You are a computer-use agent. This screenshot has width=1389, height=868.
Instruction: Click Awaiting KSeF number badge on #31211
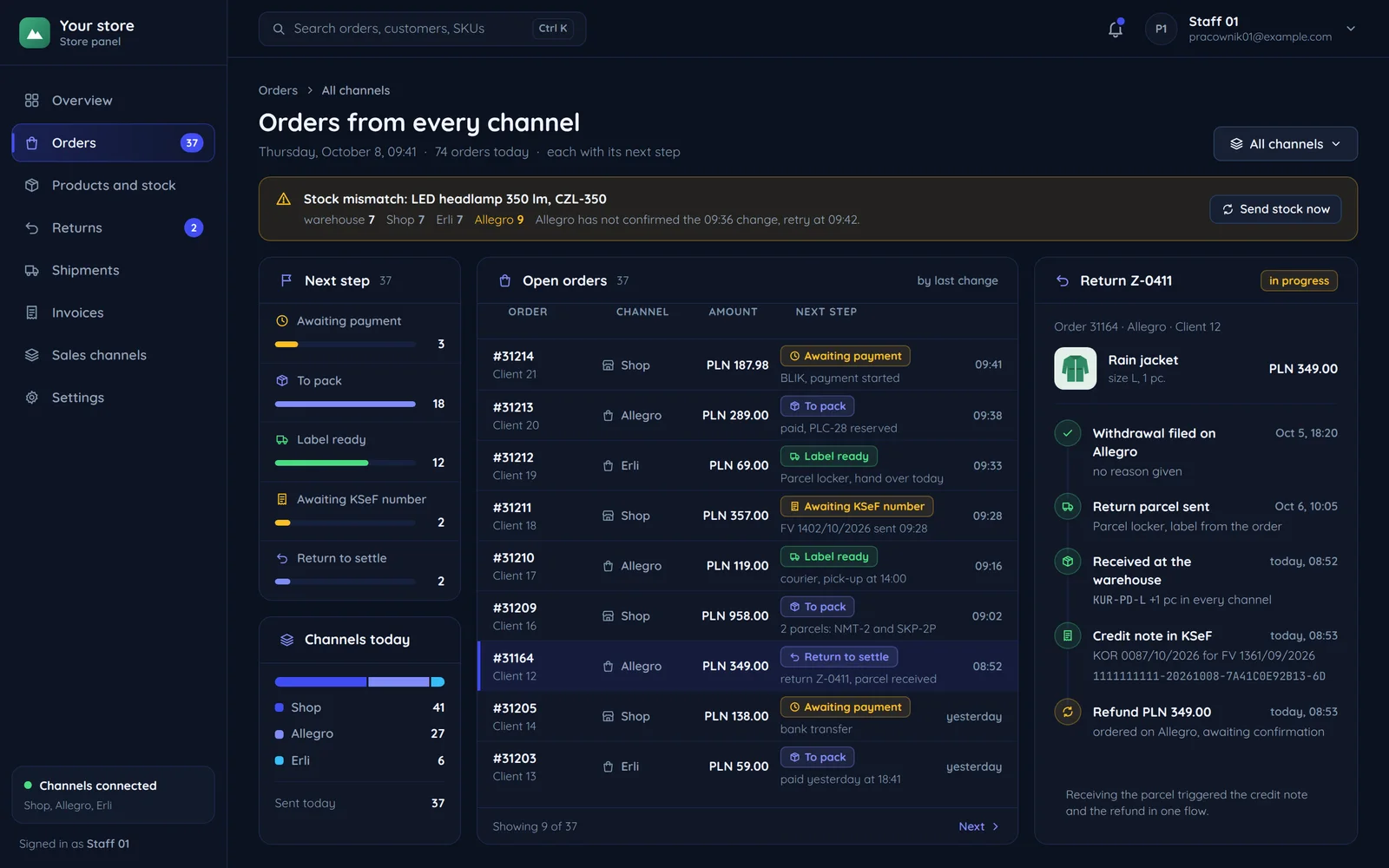(857, 506)
